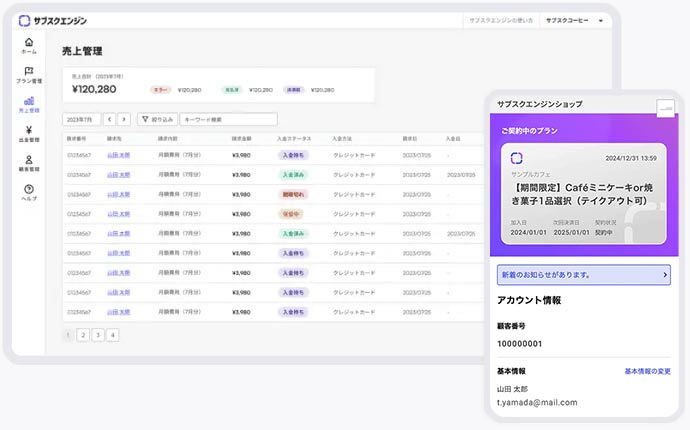This screenshot has height=430, width=690.
Task: Click the 顧客番号 label
Action: click(511, 326)
